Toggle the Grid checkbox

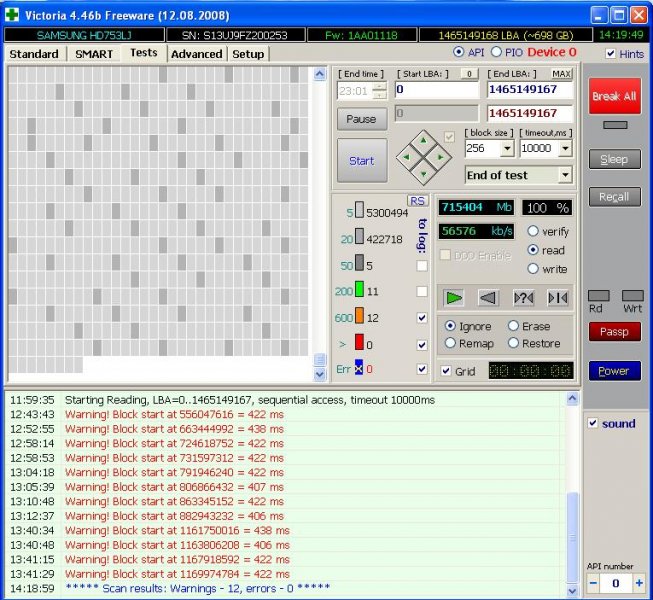pyautogui.click(x=445, y=371)
